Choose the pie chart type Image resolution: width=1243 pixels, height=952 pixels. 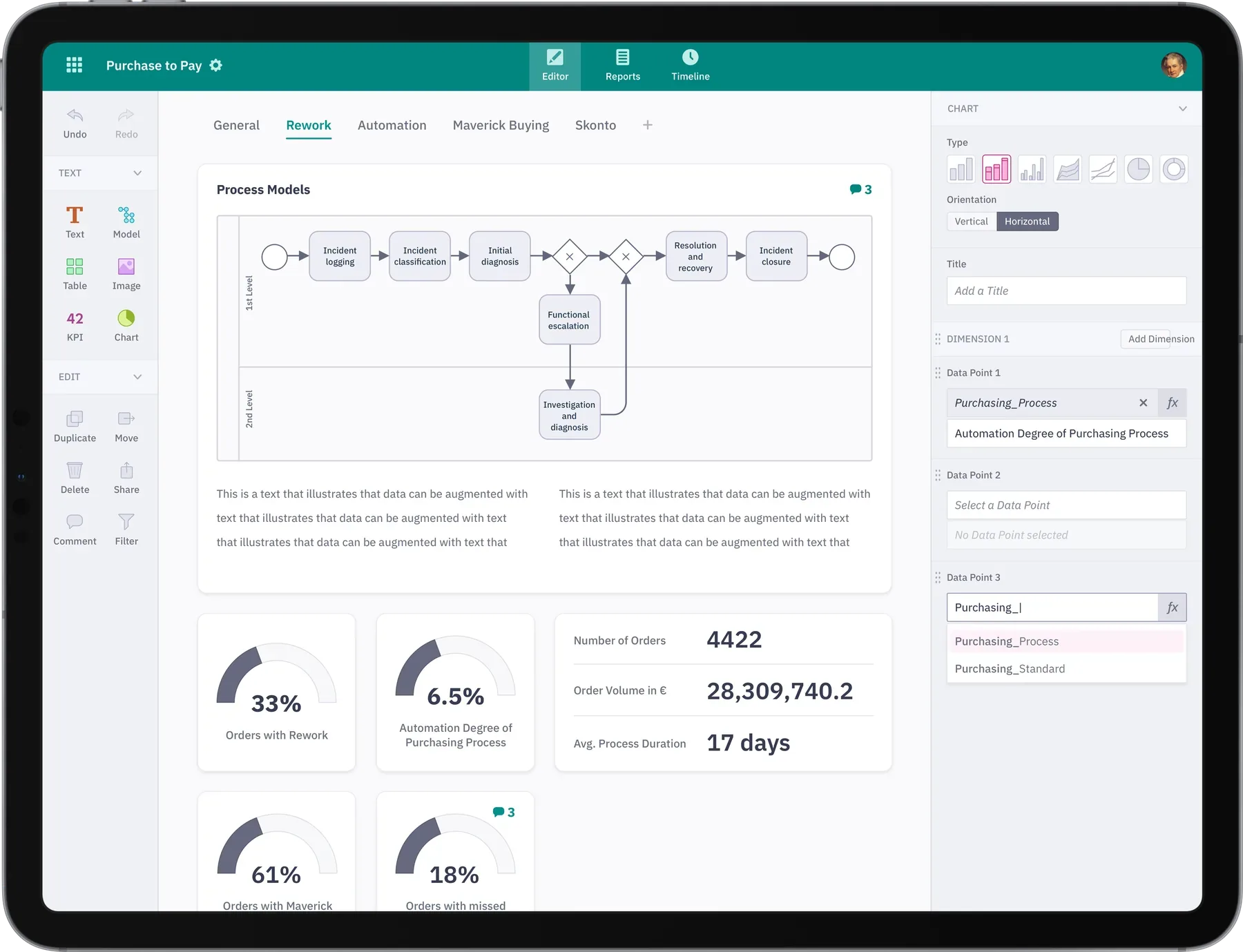(1138, 169)
